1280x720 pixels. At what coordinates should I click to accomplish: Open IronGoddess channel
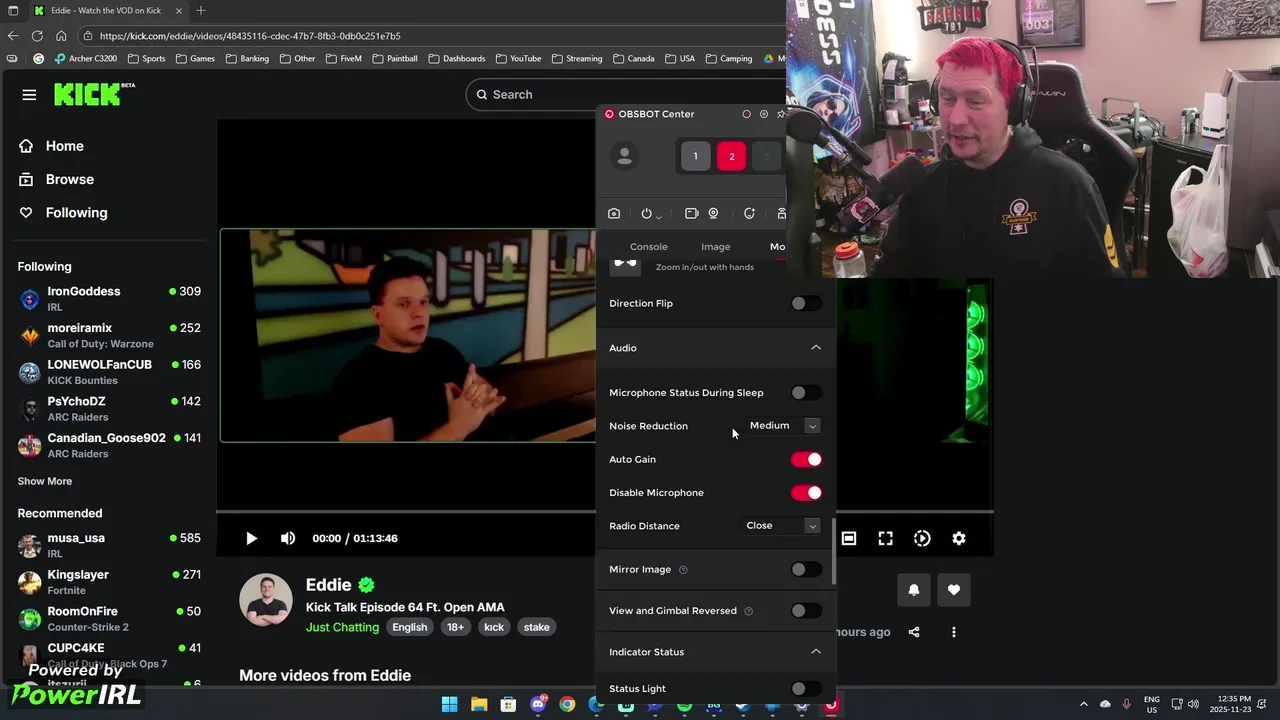(110, 298)
